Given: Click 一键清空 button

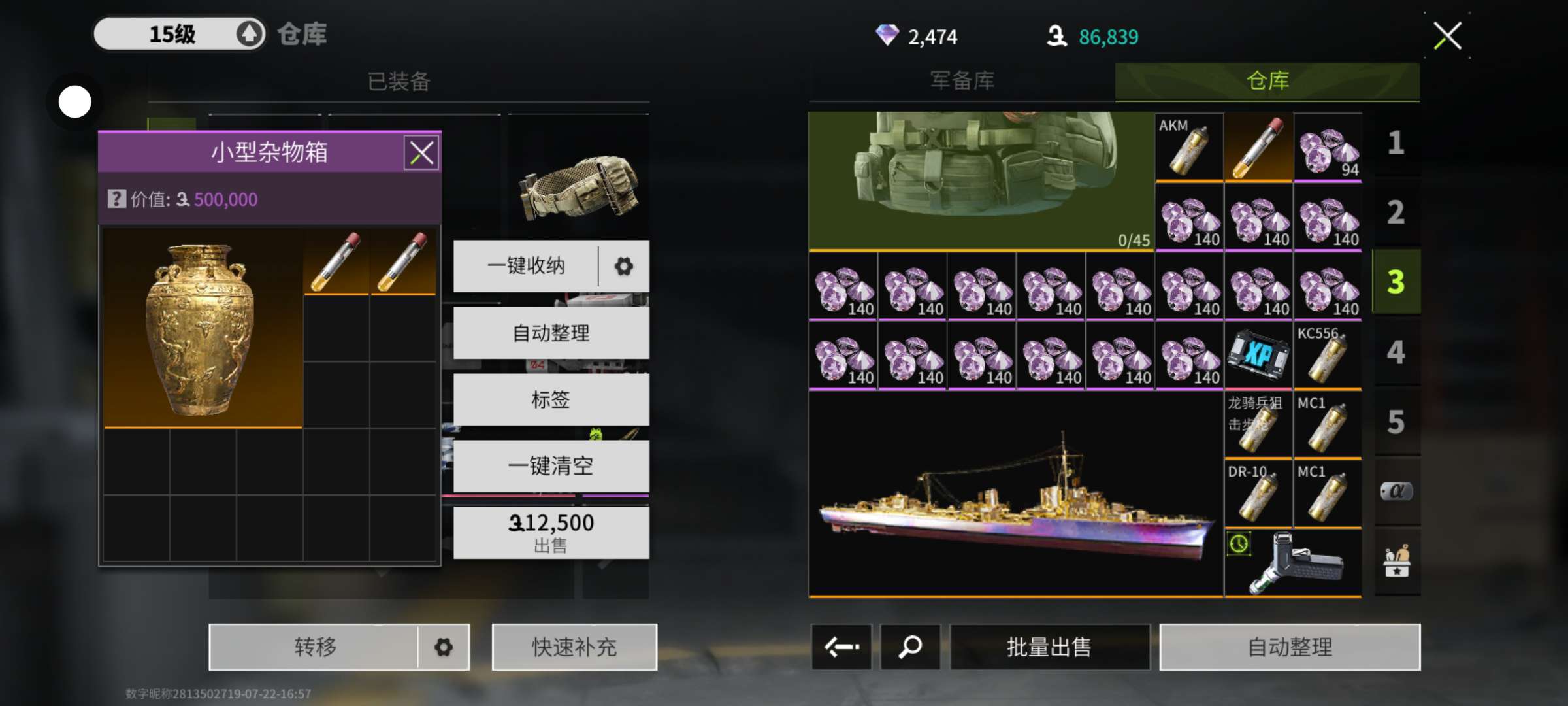Looking at the screenshot, I should coord(551,466).
